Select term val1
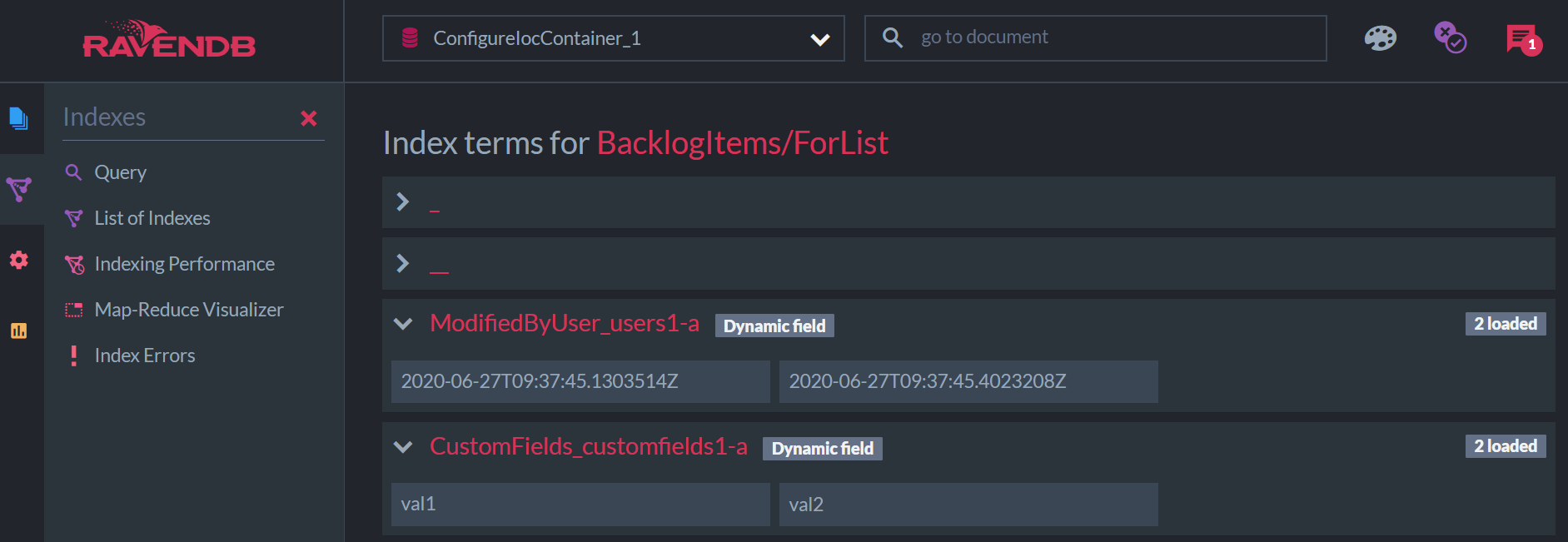 pos(580,505)
